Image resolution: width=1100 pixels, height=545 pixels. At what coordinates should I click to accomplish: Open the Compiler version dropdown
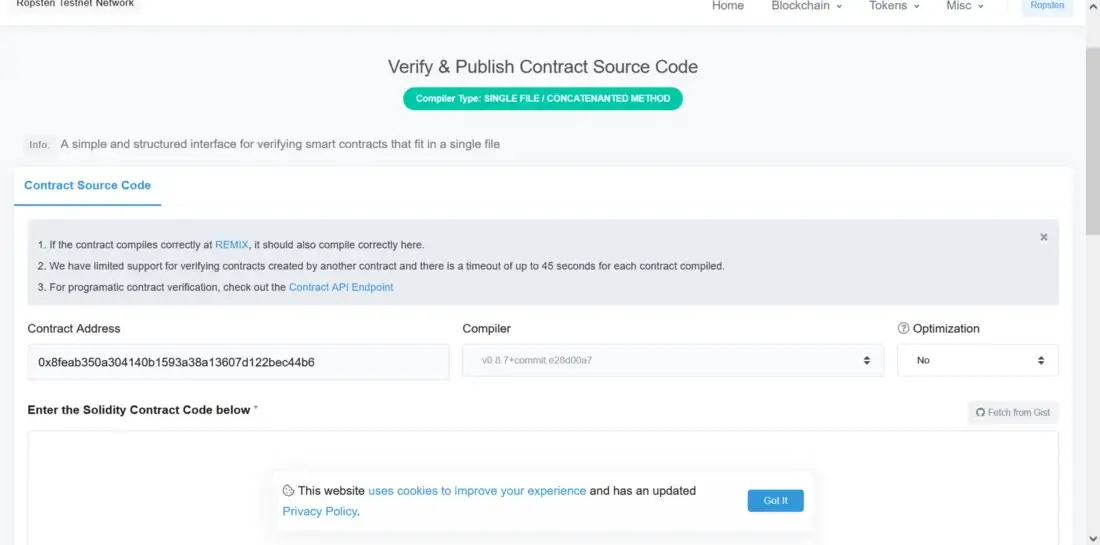672,360
